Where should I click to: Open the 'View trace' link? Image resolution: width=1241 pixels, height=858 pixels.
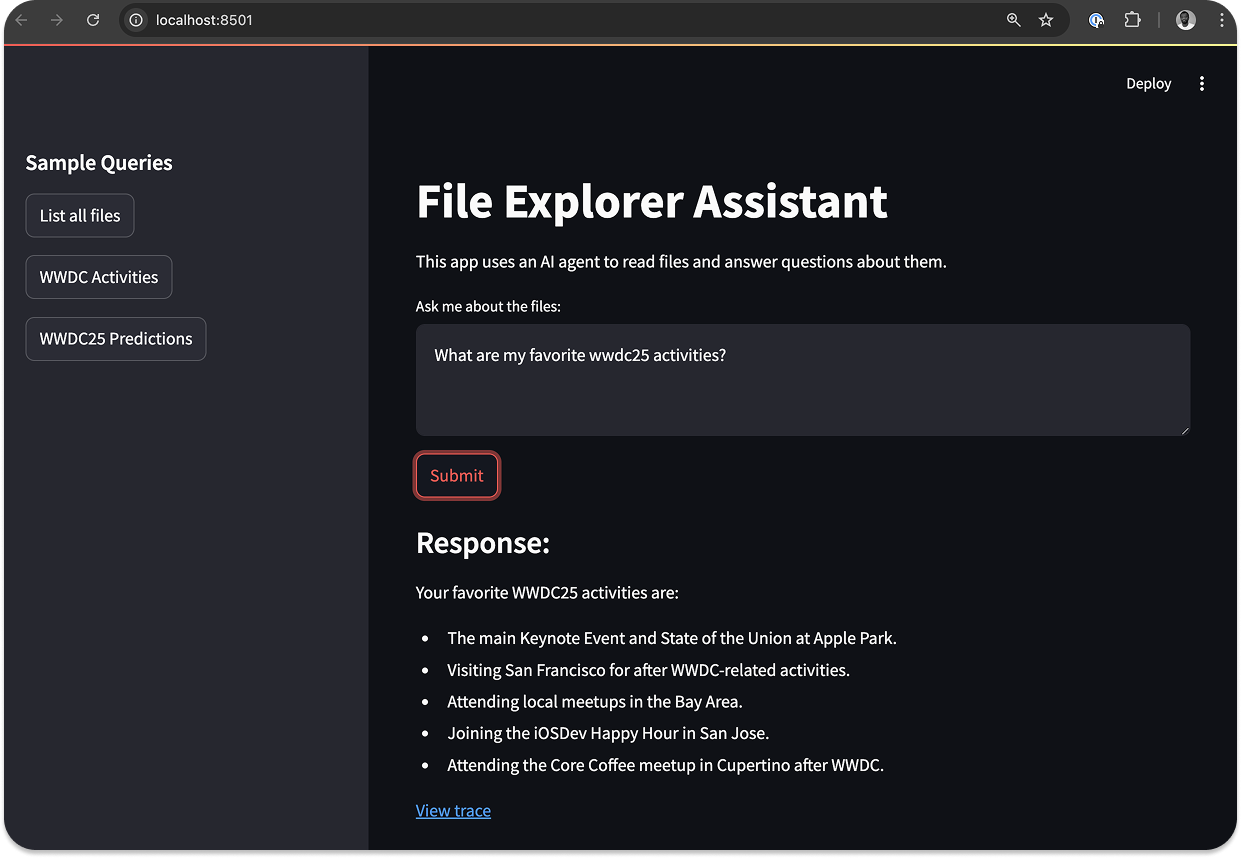453,810
